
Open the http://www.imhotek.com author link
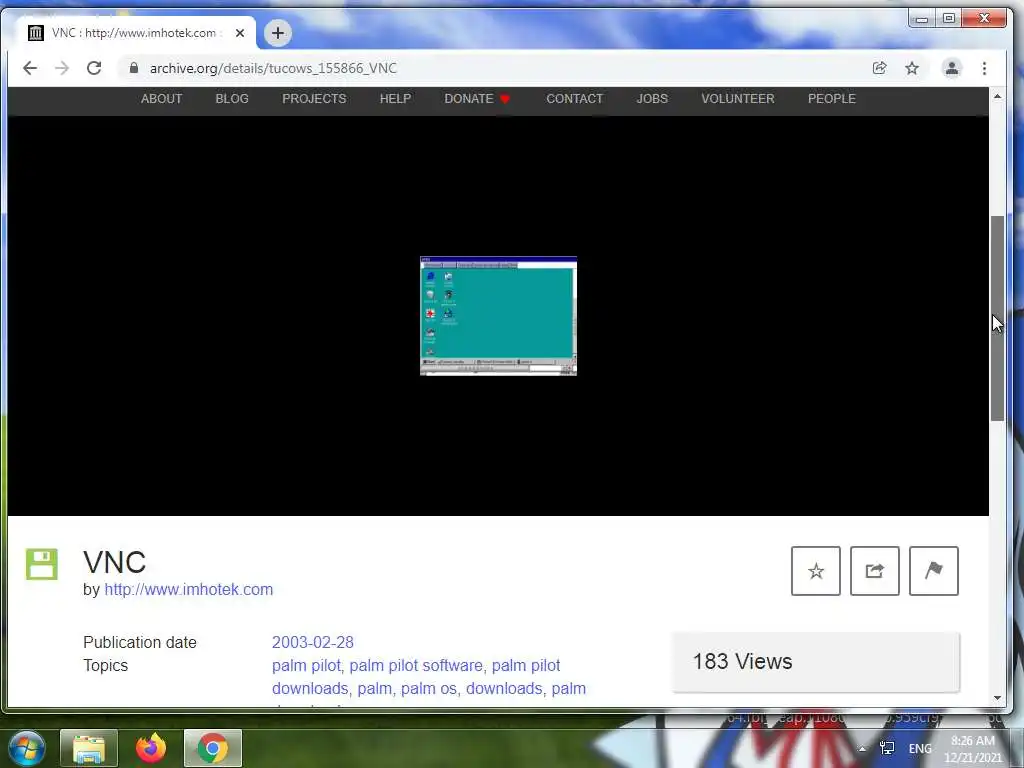pos(189,589)
